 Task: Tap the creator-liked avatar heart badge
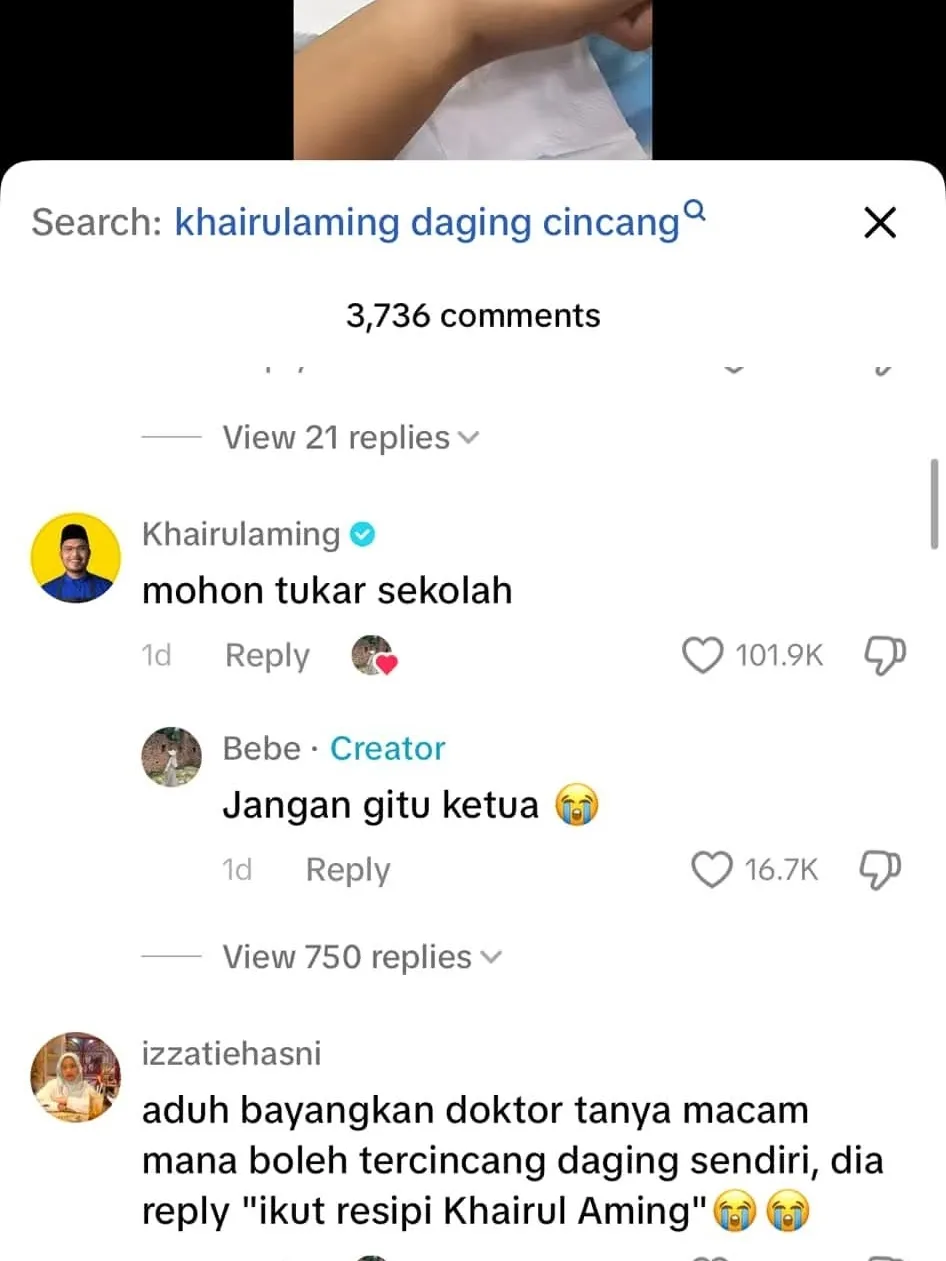click(373, 656)
